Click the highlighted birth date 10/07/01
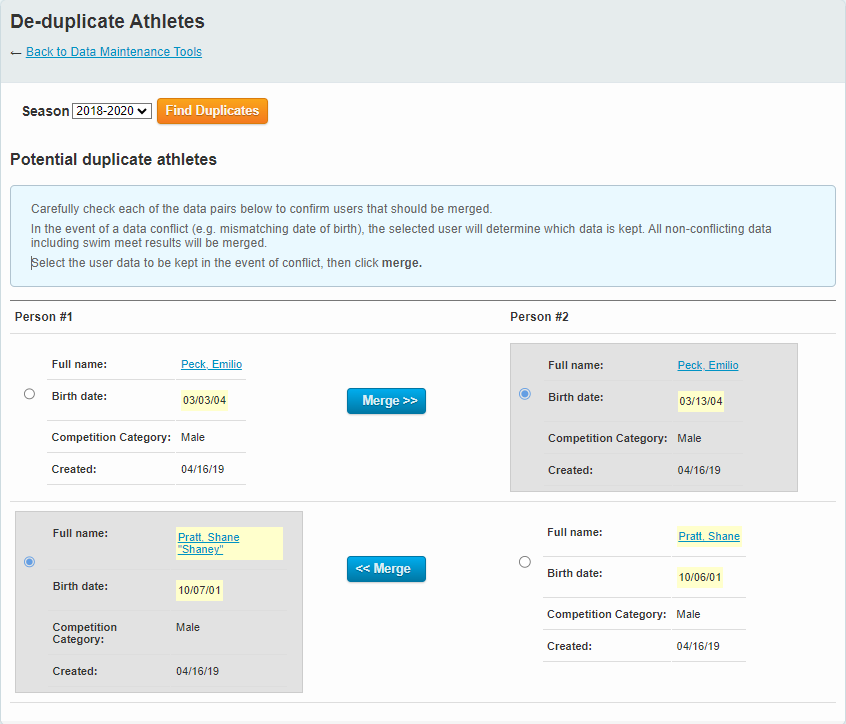 [200, 591]
